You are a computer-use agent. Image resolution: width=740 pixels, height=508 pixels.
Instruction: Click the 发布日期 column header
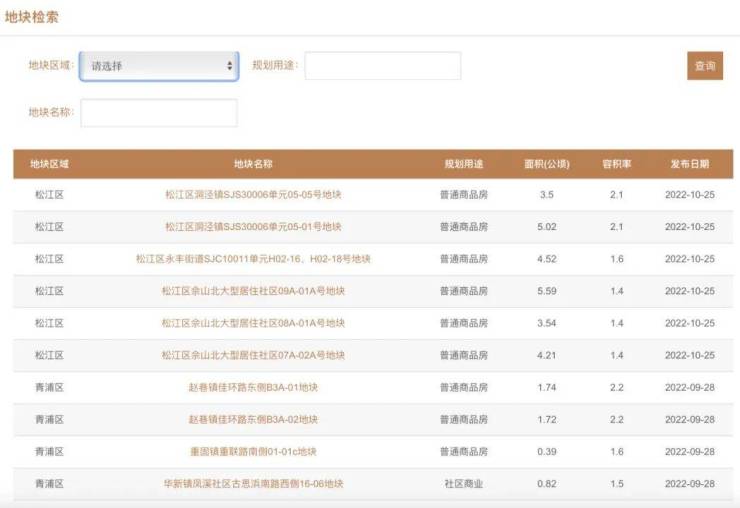tap(689, 164)
